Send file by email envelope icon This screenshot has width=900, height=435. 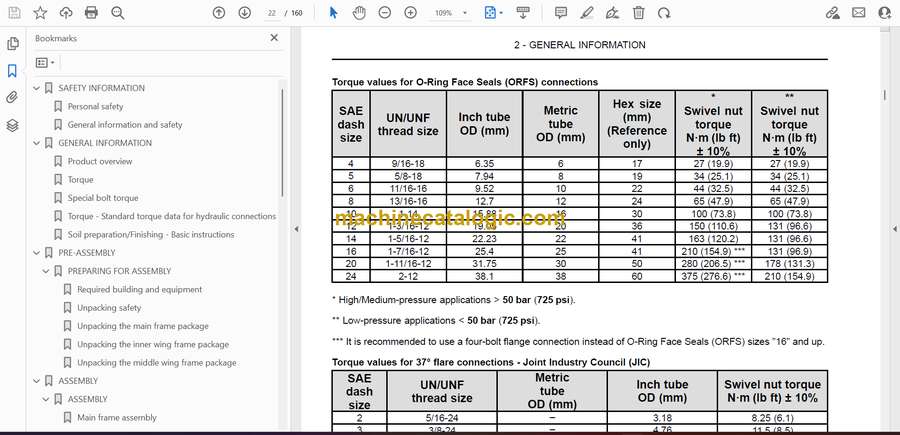click(x=859, y=13)
